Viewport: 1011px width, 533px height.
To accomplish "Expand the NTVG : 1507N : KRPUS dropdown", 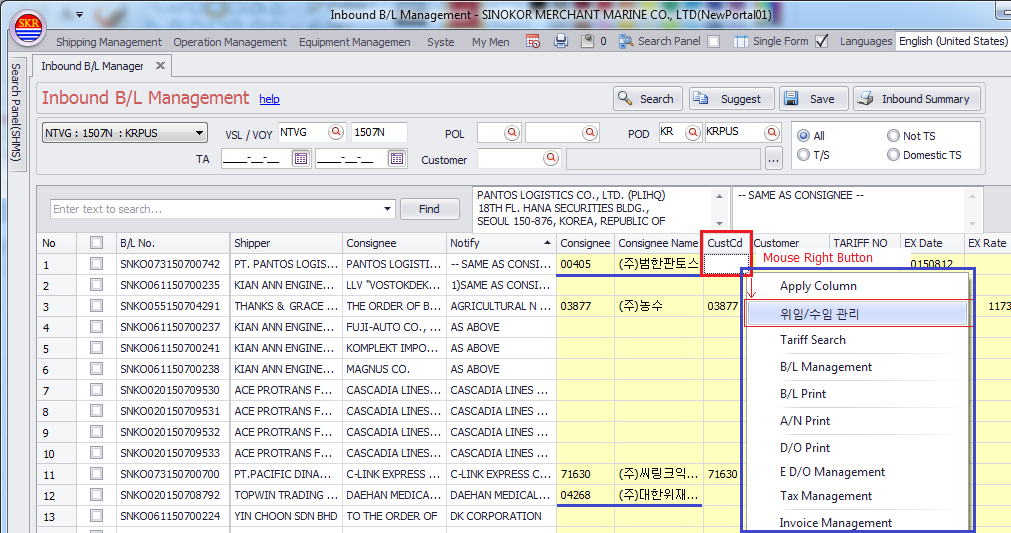I will [200, 133].
